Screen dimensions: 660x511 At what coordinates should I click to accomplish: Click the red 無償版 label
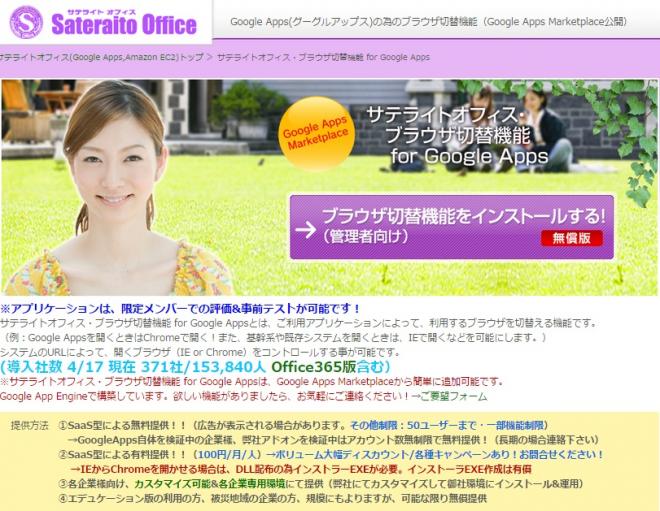(572, 238)
